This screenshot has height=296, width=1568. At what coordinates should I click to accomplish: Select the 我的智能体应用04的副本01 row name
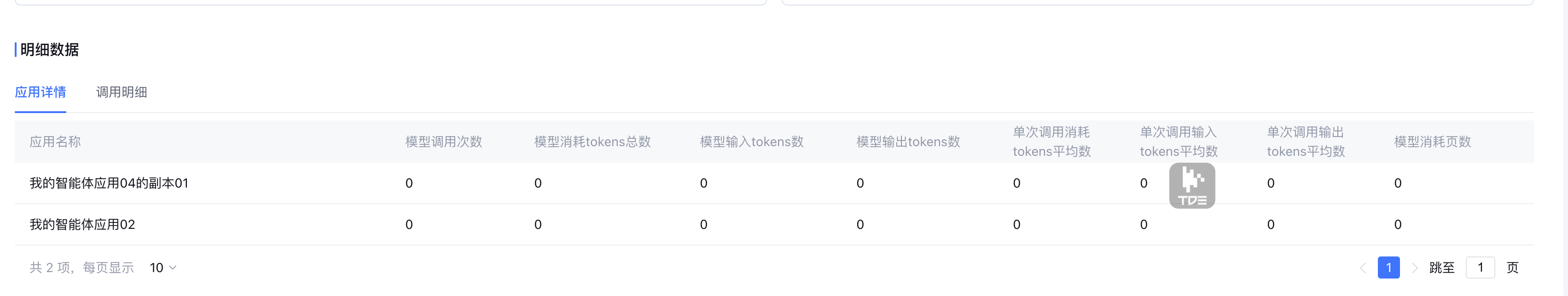(109, 183)
